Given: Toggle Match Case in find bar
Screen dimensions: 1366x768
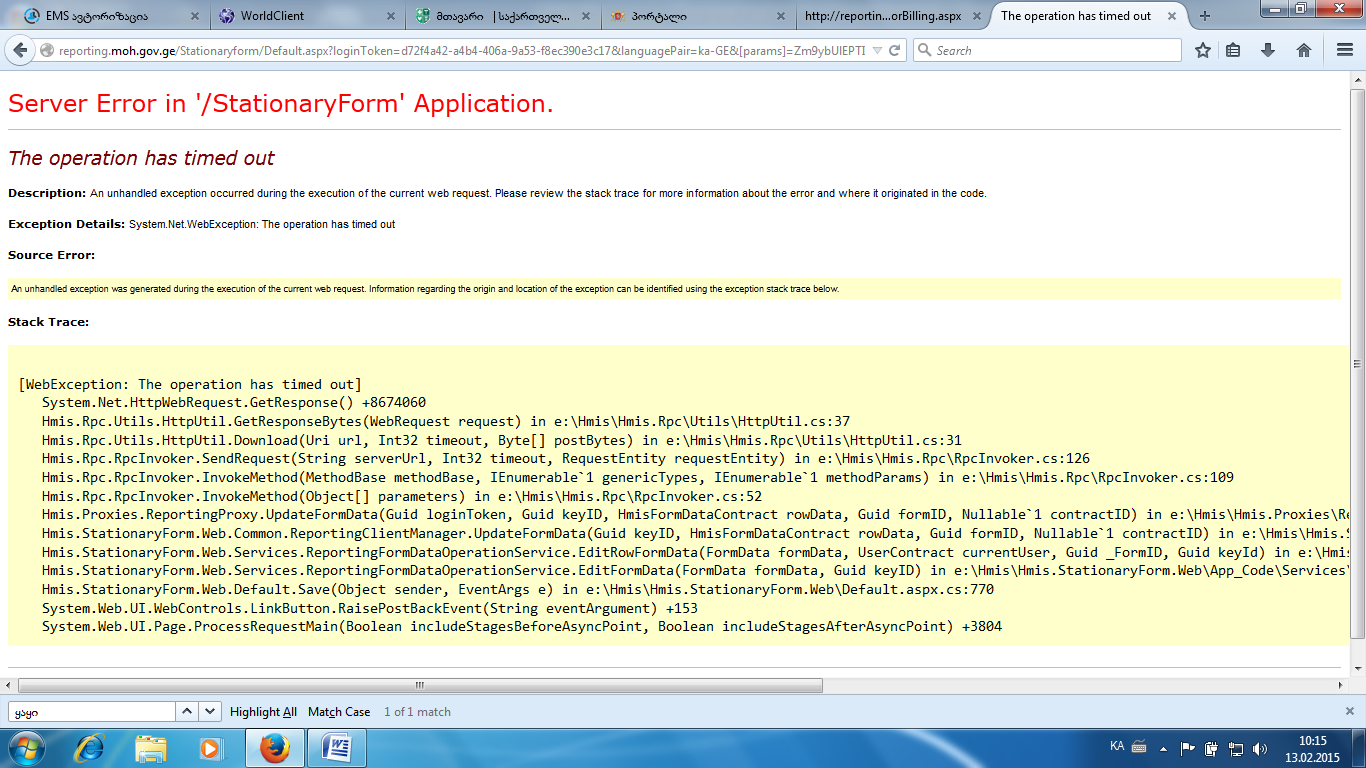Looking at the screenshot, I should (339, 712).
